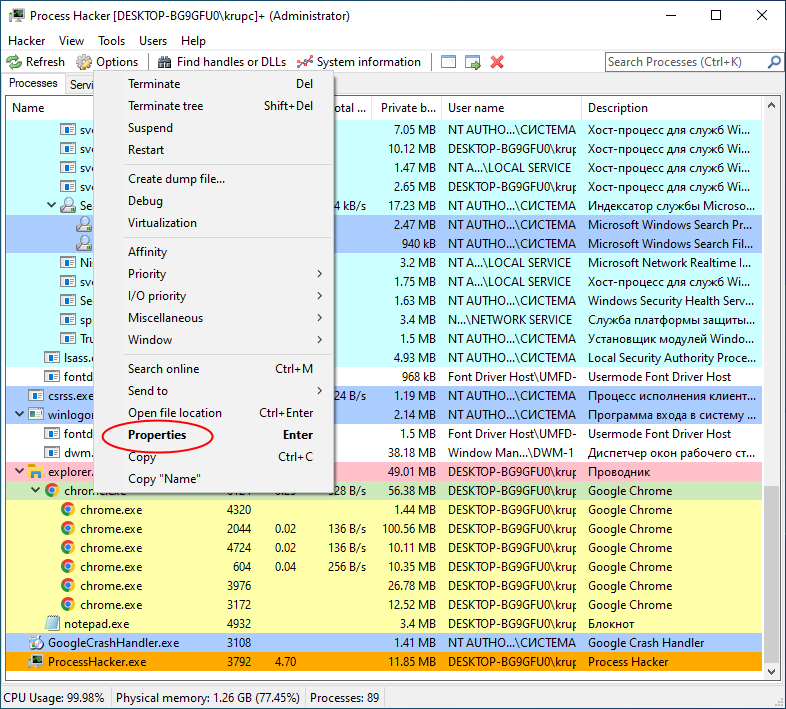Click Chrome icon of PID 2044
786x709 pixels.
click(68, 528)
